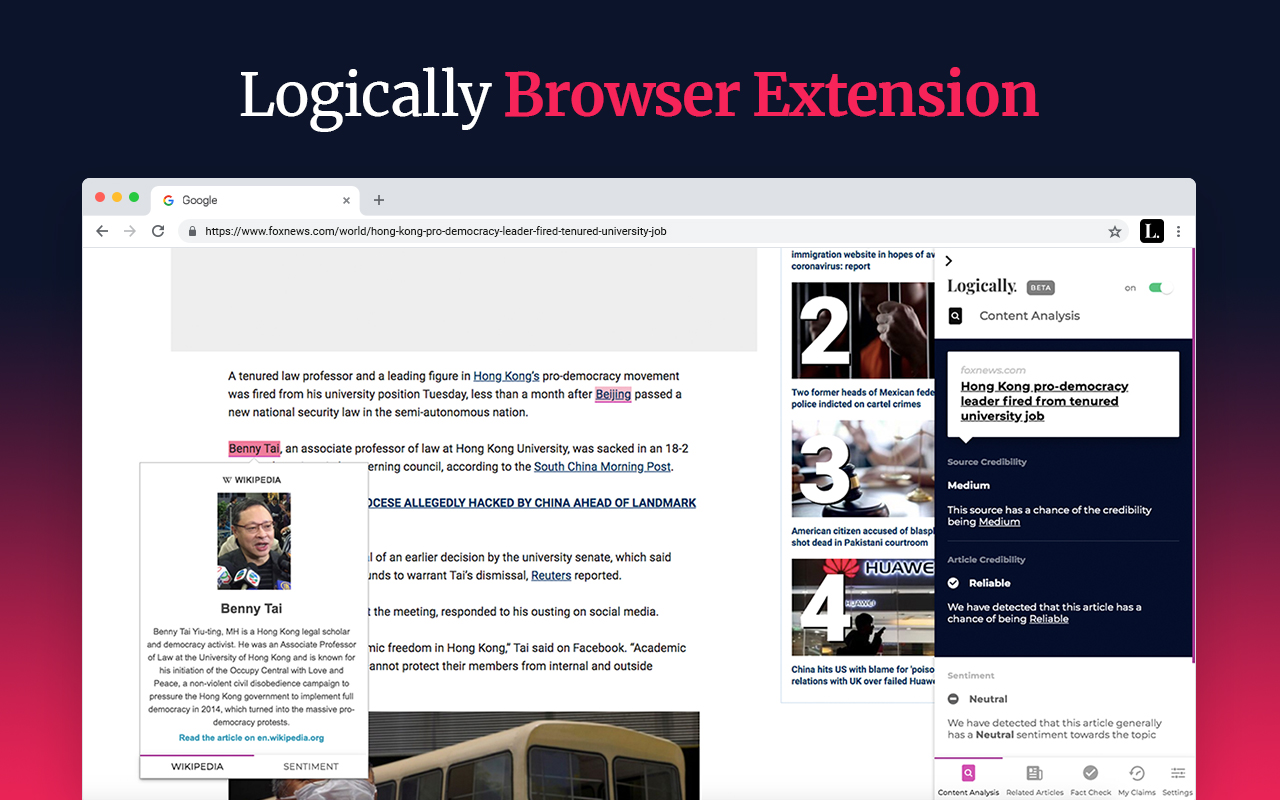
Task: Open the 'South China Morning Post' link
Action: (x=602, y=467)
